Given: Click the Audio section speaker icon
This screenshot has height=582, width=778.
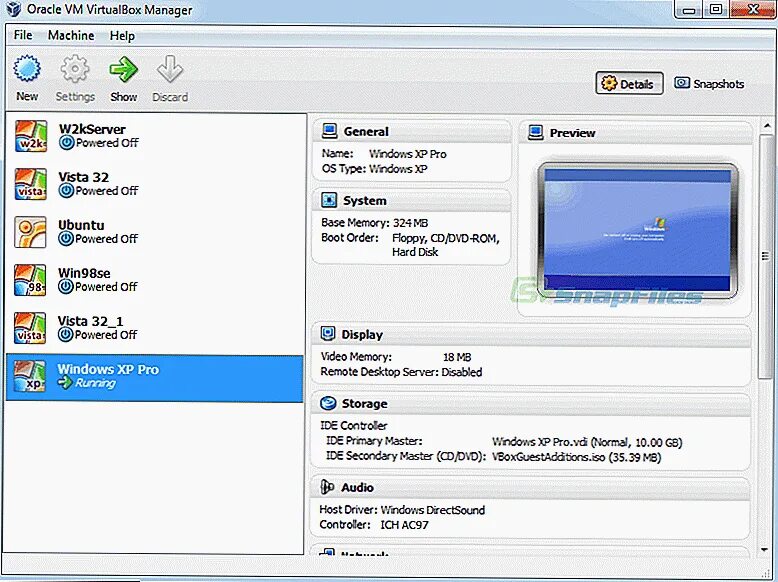Looking at the screenshot, I should pos(327,487).
